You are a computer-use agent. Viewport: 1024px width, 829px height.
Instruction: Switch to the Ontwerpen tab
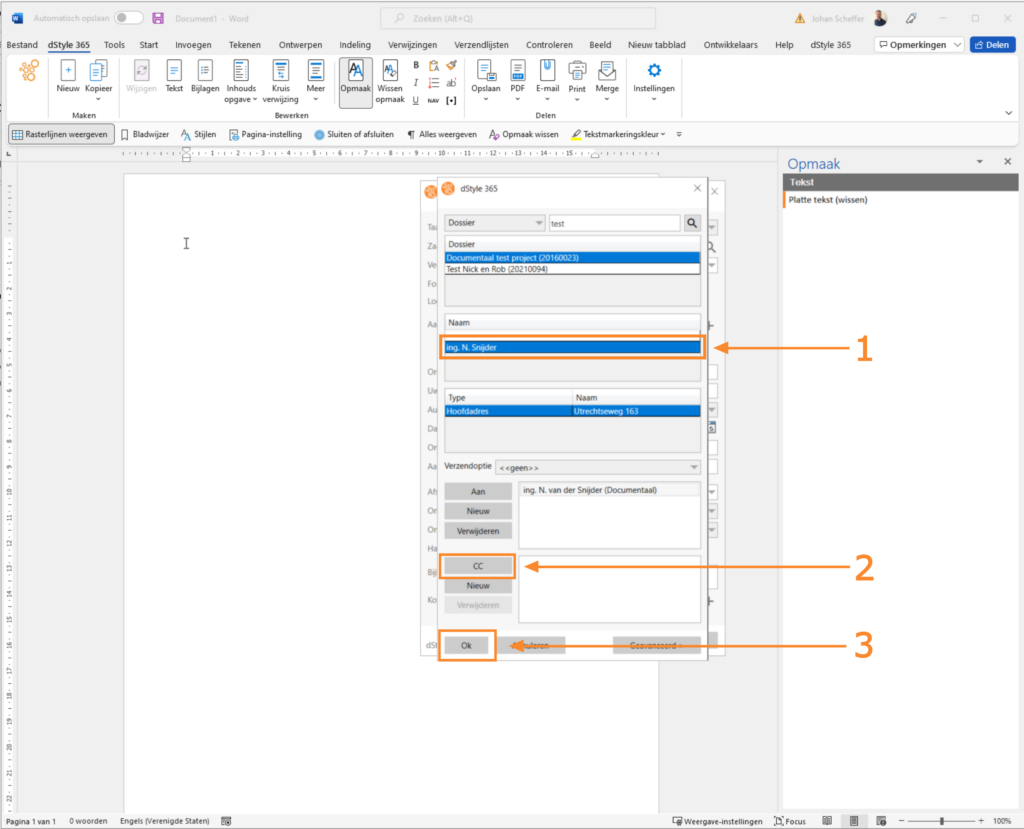[300, 45]
